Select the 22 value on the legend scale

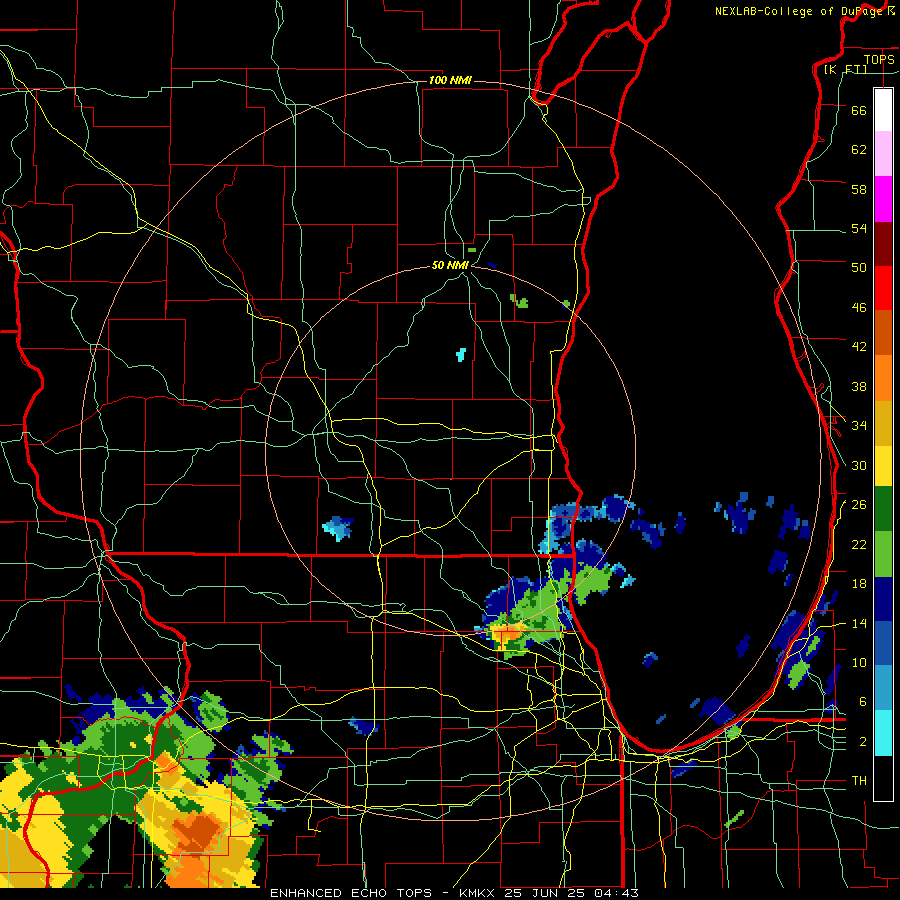(859, 544)
